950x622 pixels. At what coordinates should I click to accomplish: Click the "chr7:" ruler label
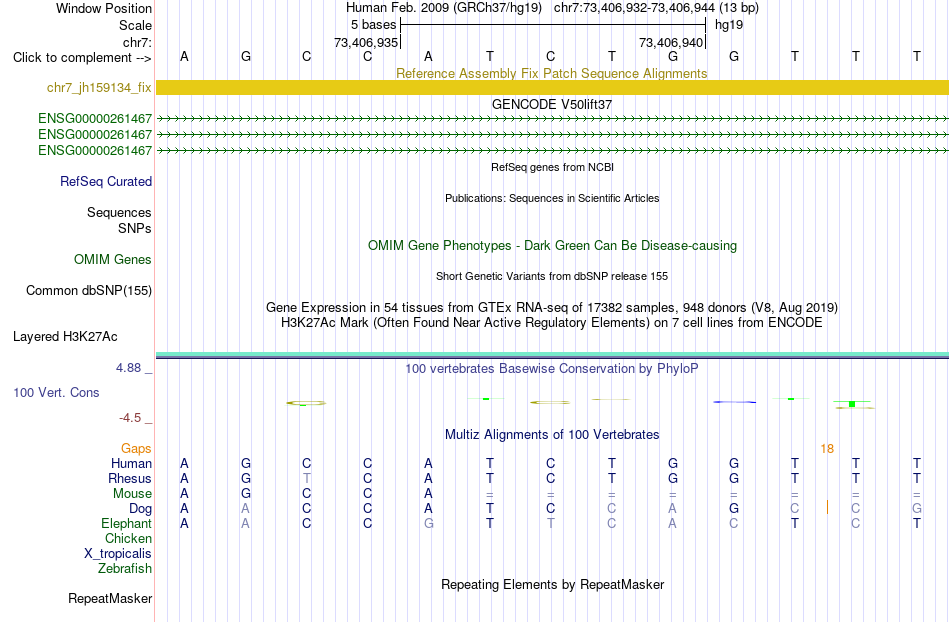click(x=137, y=42)
